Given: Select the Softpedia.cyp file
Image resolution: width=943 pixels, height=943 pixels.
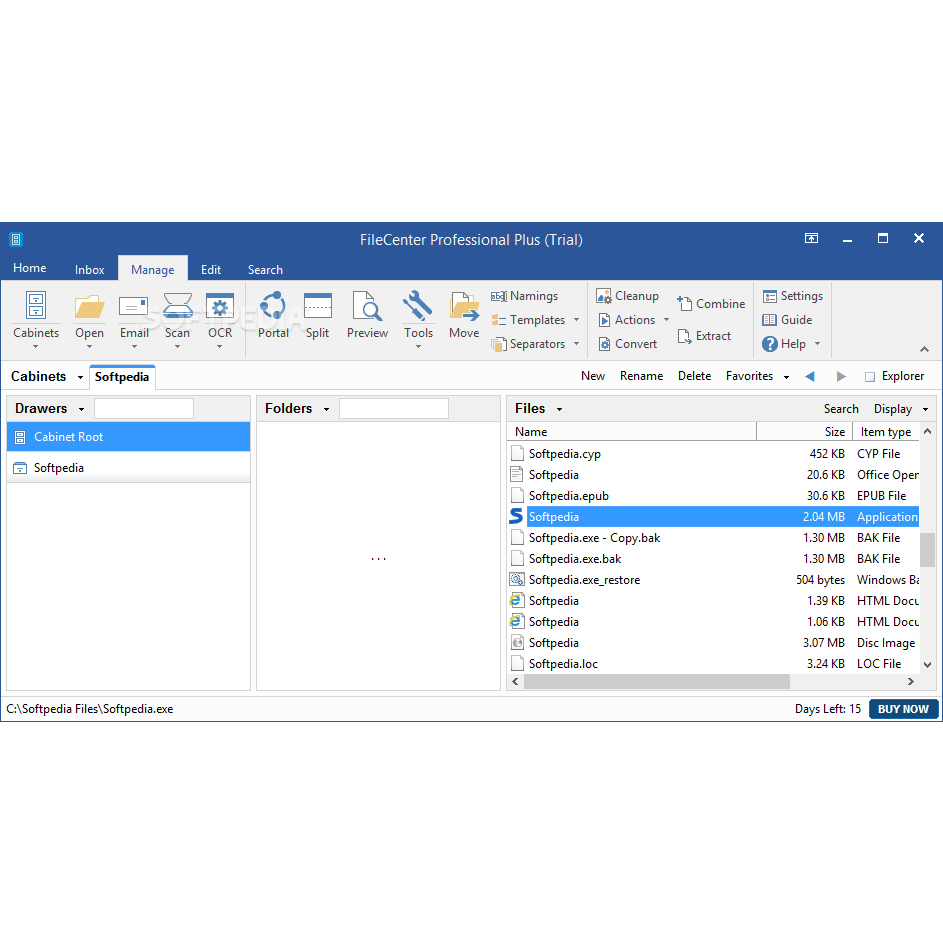Looking at the screenshot, I should tap(714, 454).
